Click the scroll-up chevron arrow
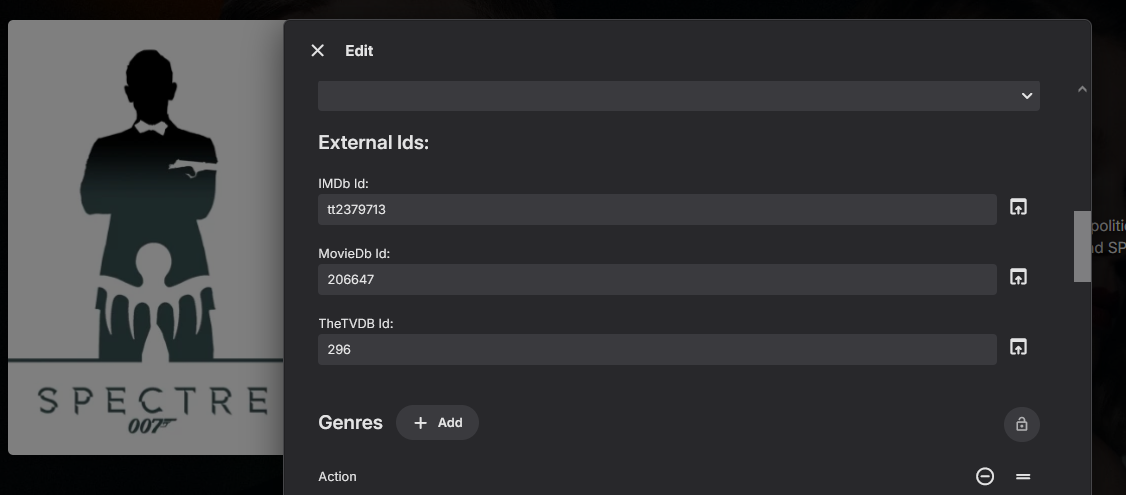 (x=1082, y=90)
